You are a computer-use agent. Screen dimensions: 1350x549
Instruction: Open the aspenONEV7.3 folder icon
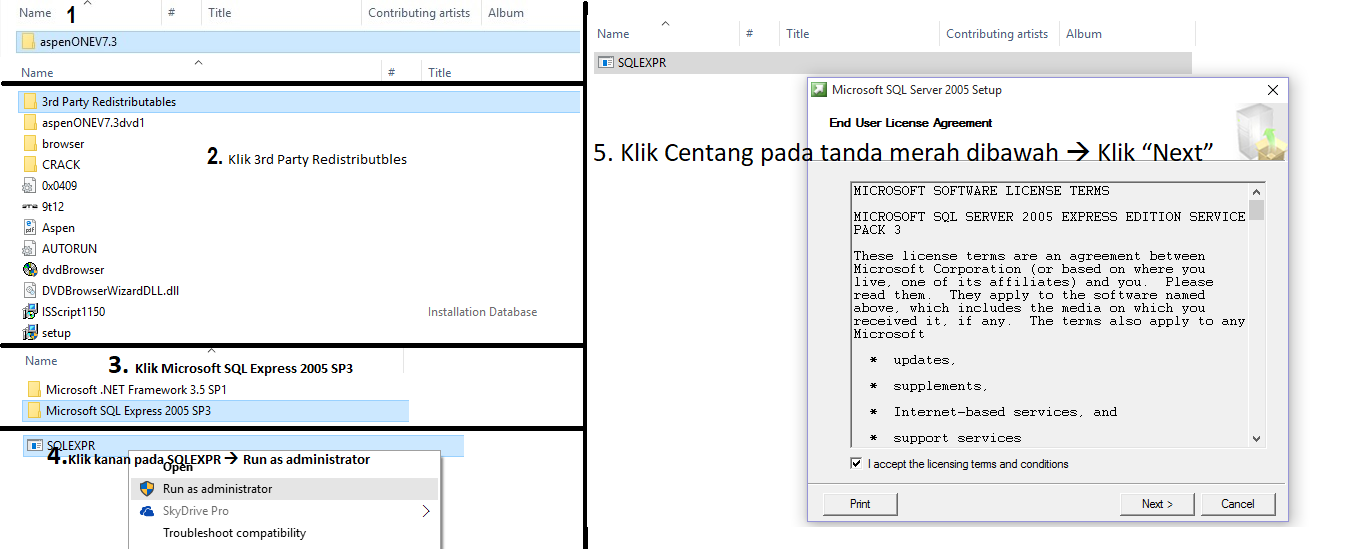[x=28, y=42]
